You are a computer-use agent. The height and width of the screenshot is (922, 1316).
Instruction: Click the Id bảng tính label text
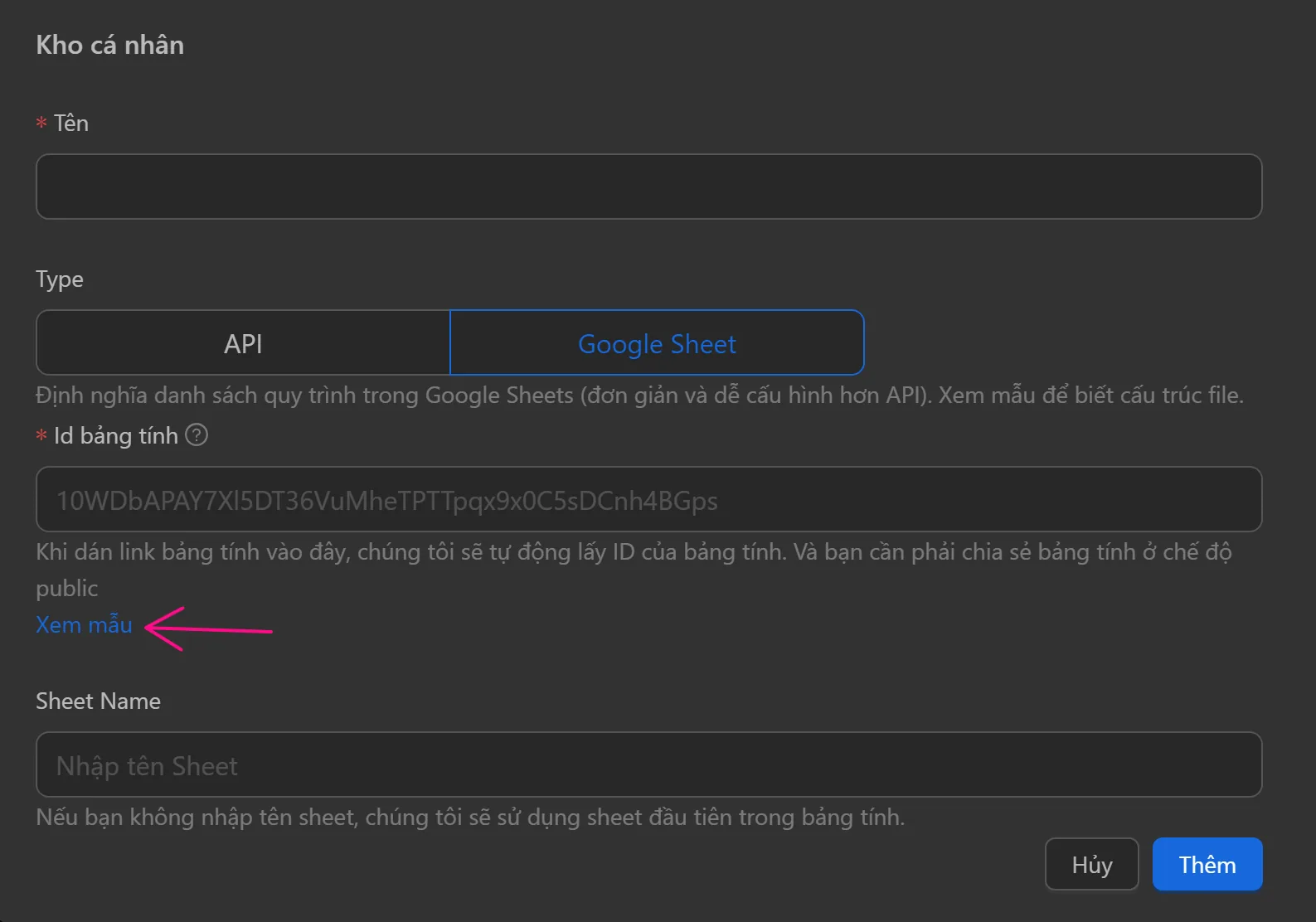116,436
